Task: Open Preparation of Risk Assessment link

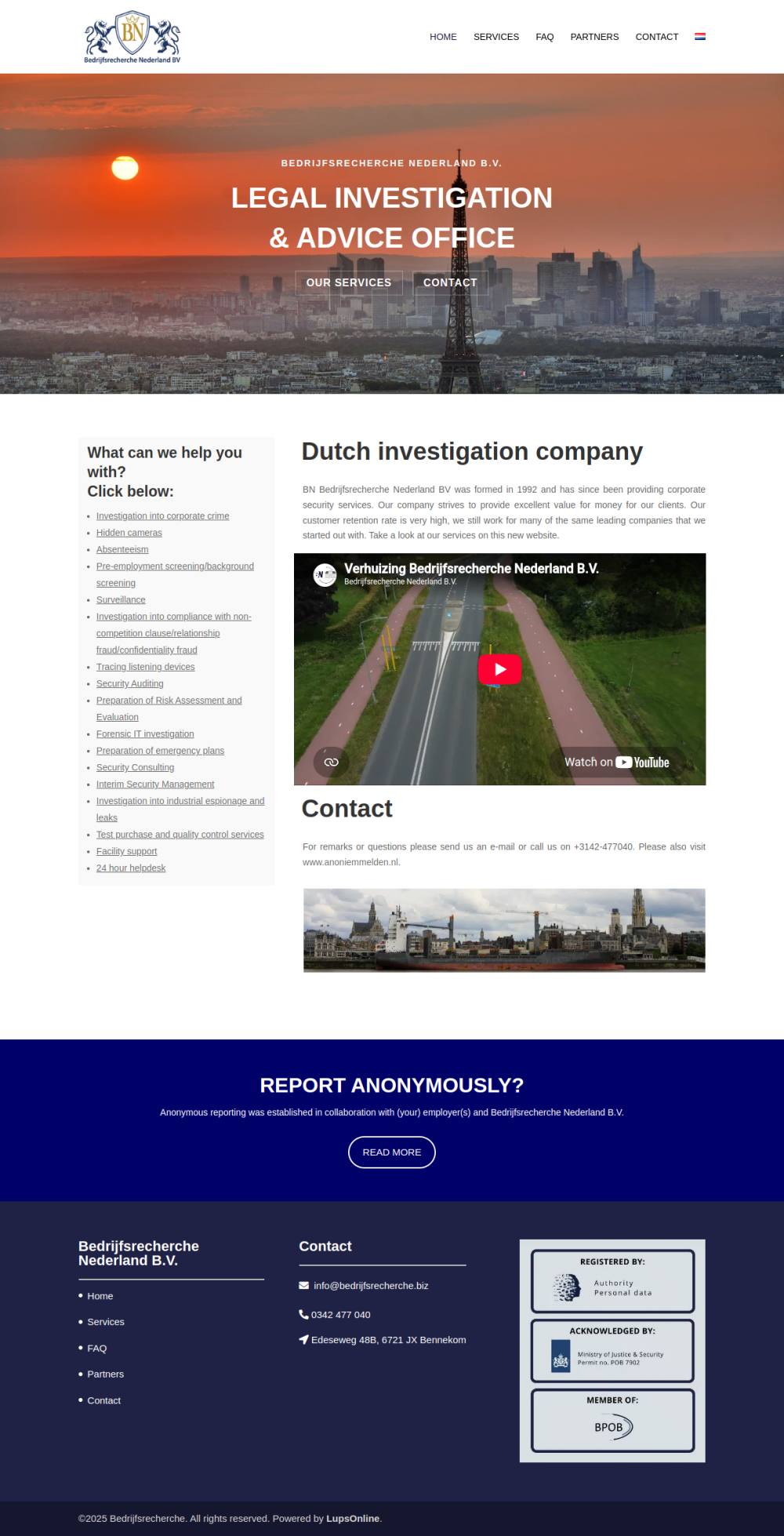Action: [169, 708]
